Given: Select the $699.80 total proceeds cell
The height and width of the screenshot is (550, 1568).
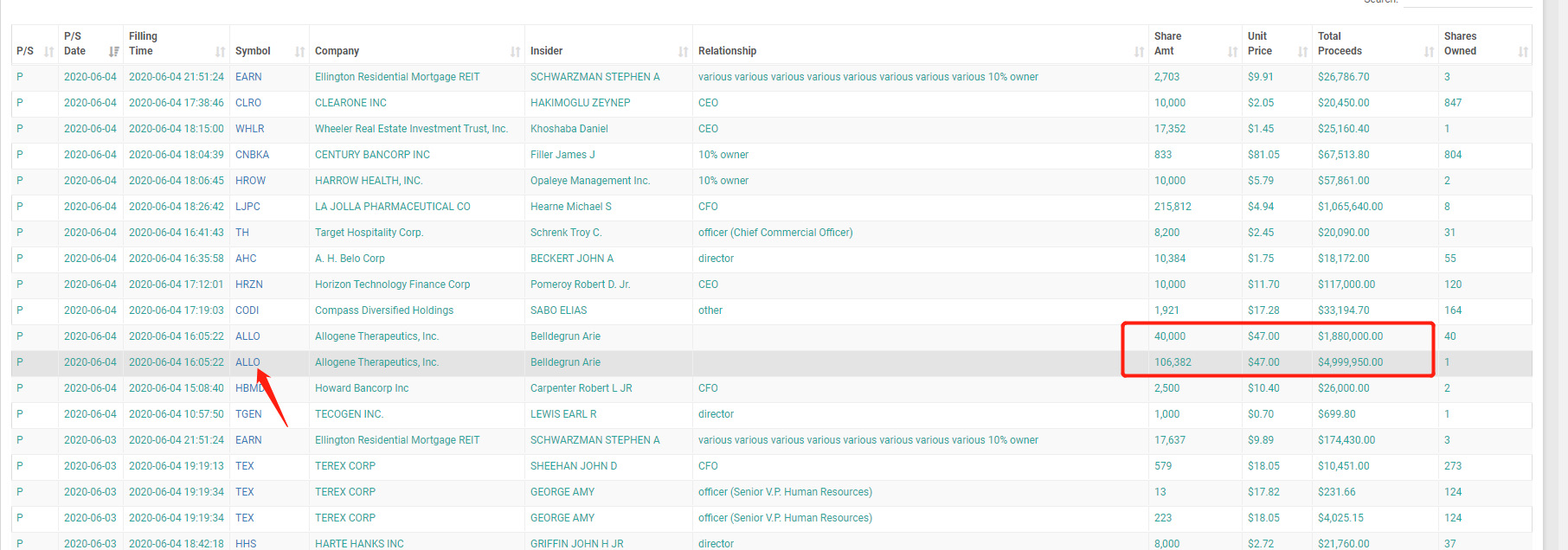Looking at the screenshot, I should pos(1337,414).
